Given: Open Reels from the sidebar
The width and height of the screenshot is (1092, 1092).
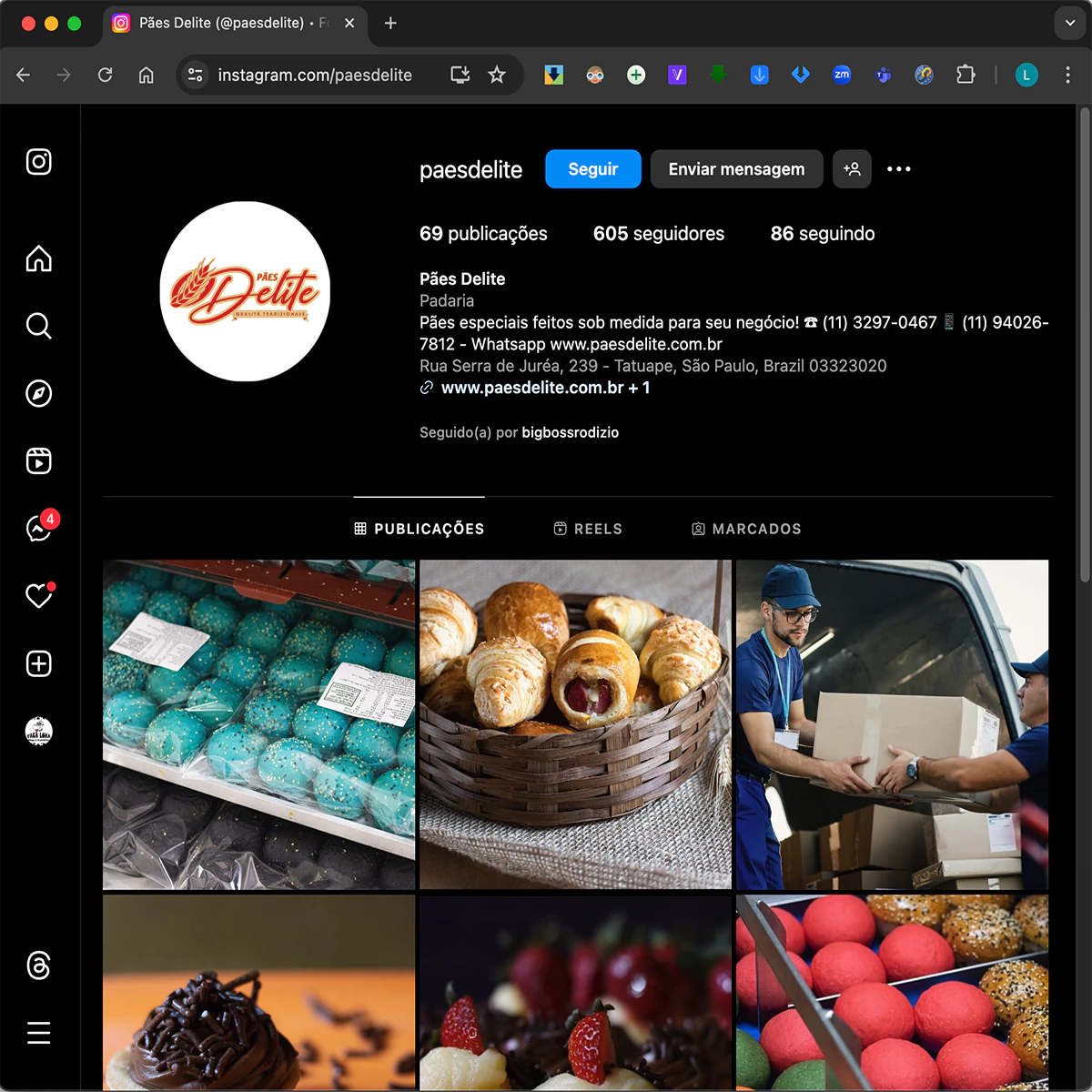Looking at the screenshot, I should click(38, 460).
